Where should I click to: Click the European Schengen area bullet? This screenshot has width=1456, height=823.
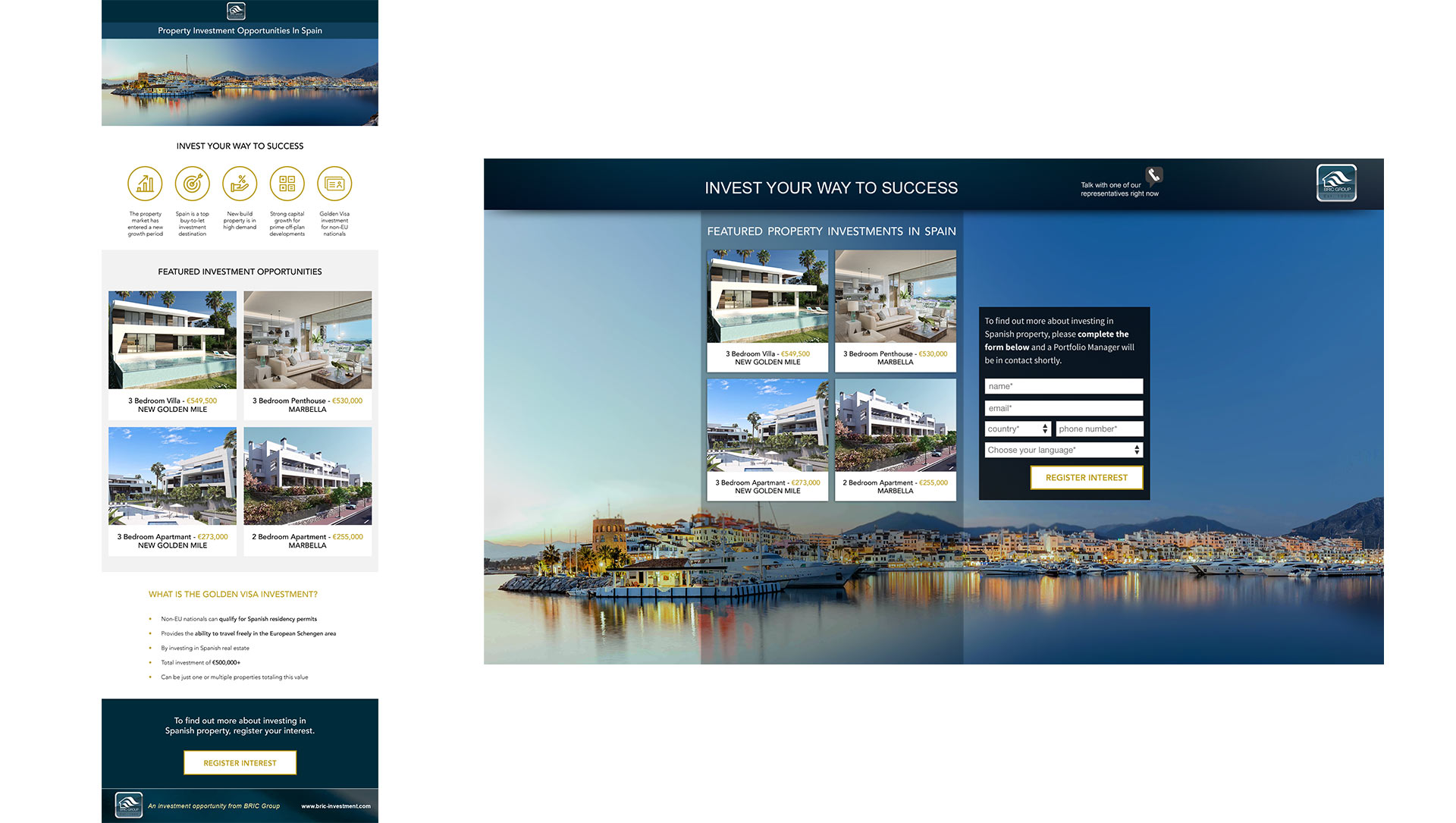(x=248, y=633)
